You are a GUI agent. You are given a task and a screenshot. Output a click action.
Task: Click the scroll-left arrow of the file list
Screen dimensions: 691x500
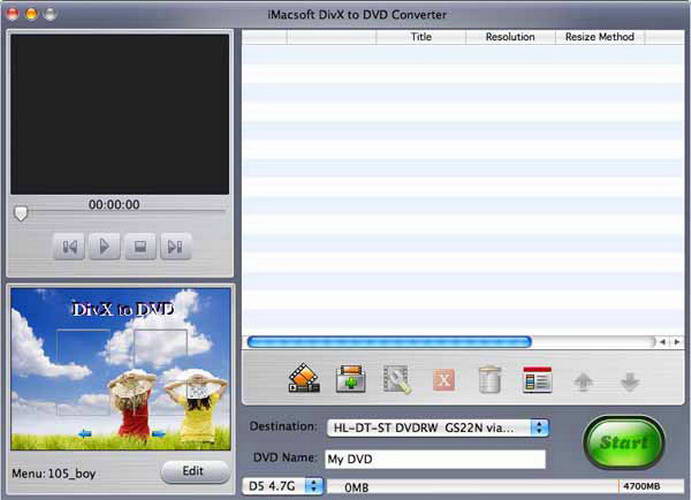coord(663,342)
